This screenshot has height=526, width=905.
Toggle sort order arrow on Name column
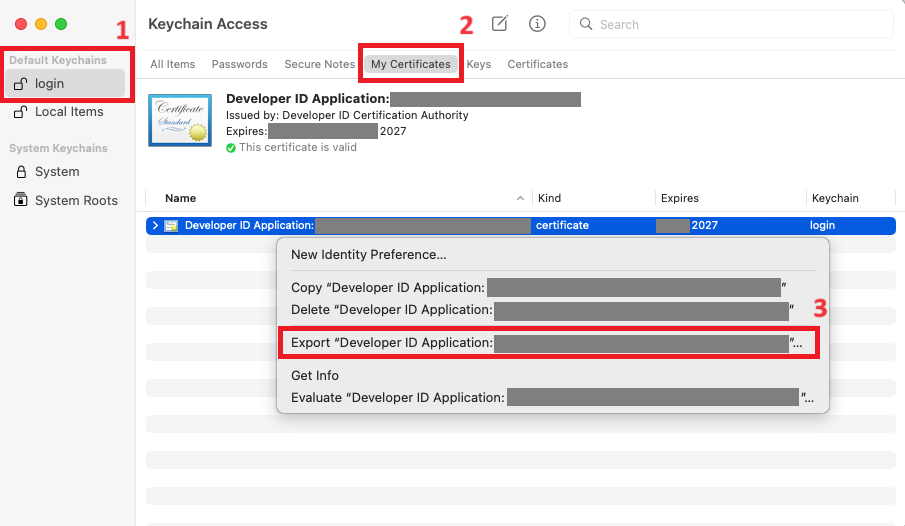pyautogui.click(x=520, y=198)
